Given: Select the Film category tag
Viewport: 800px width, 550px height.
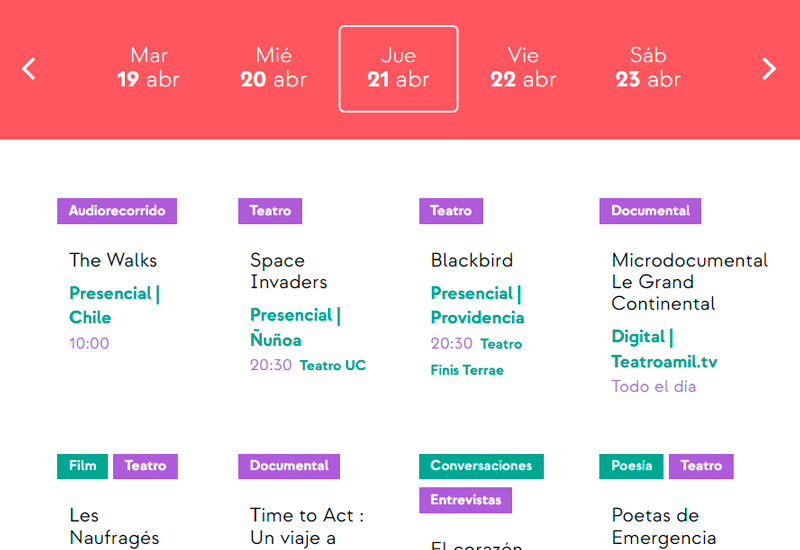Looking at the screenshot, I should [x=83, y=466].
